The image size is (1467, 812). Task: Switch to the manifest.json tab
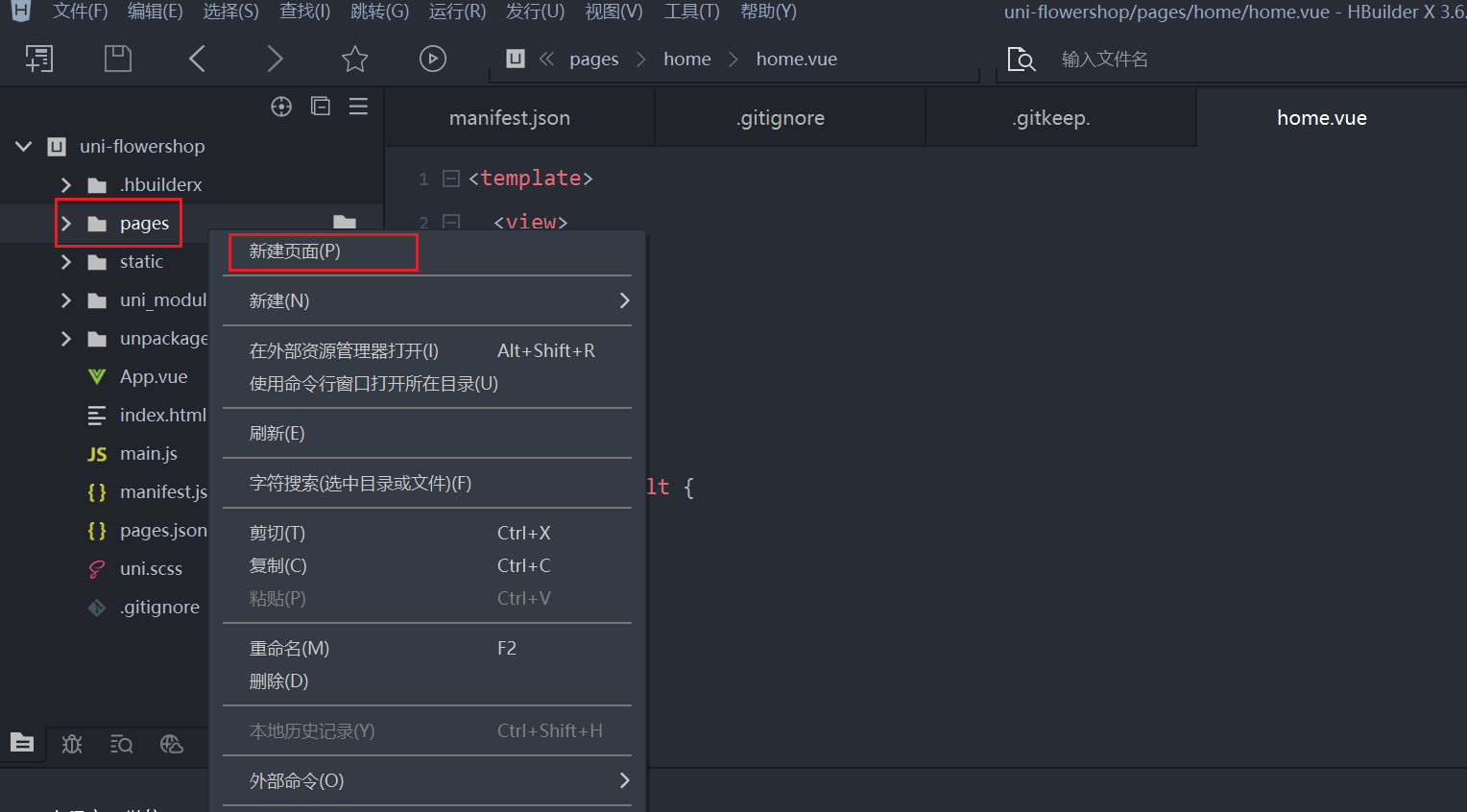[x=519, y=118]
